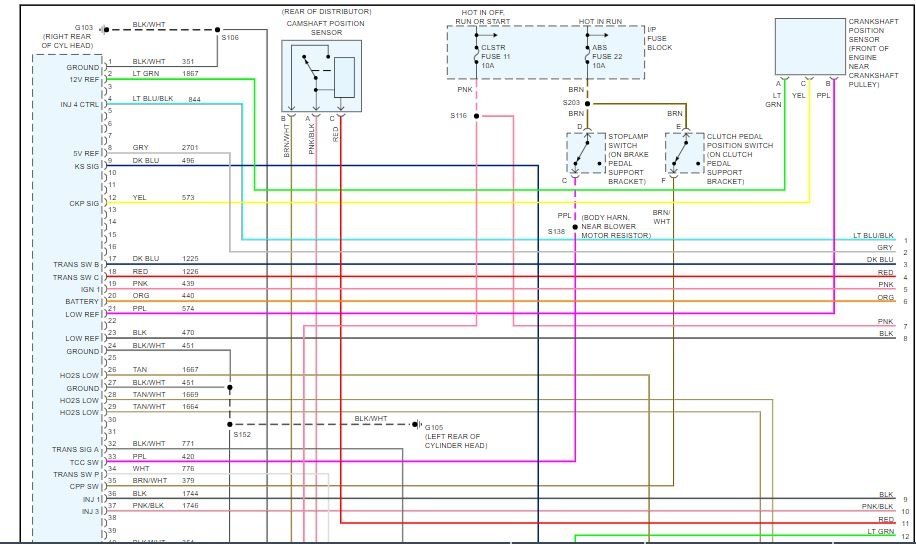Click the WHT wire label at pin 34

click(x=140, y=469)
